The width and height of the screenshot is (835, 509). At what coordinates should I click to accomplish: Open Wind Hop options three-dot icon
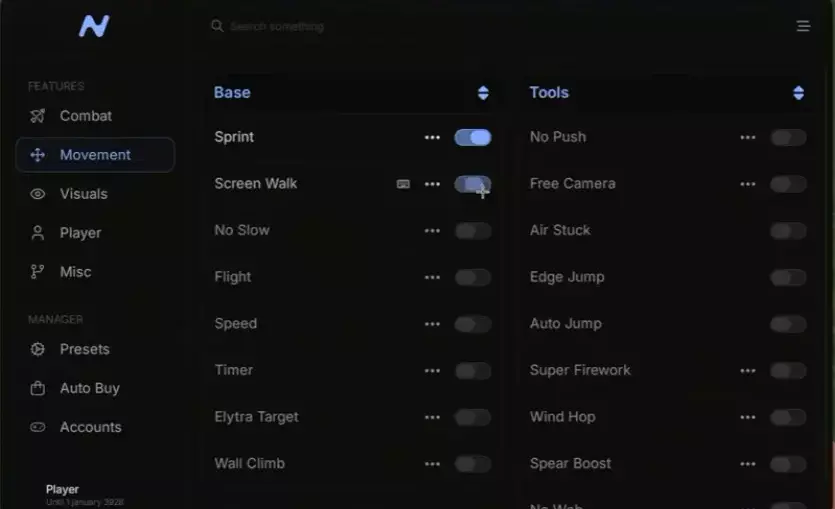click(x=748, y=417)
